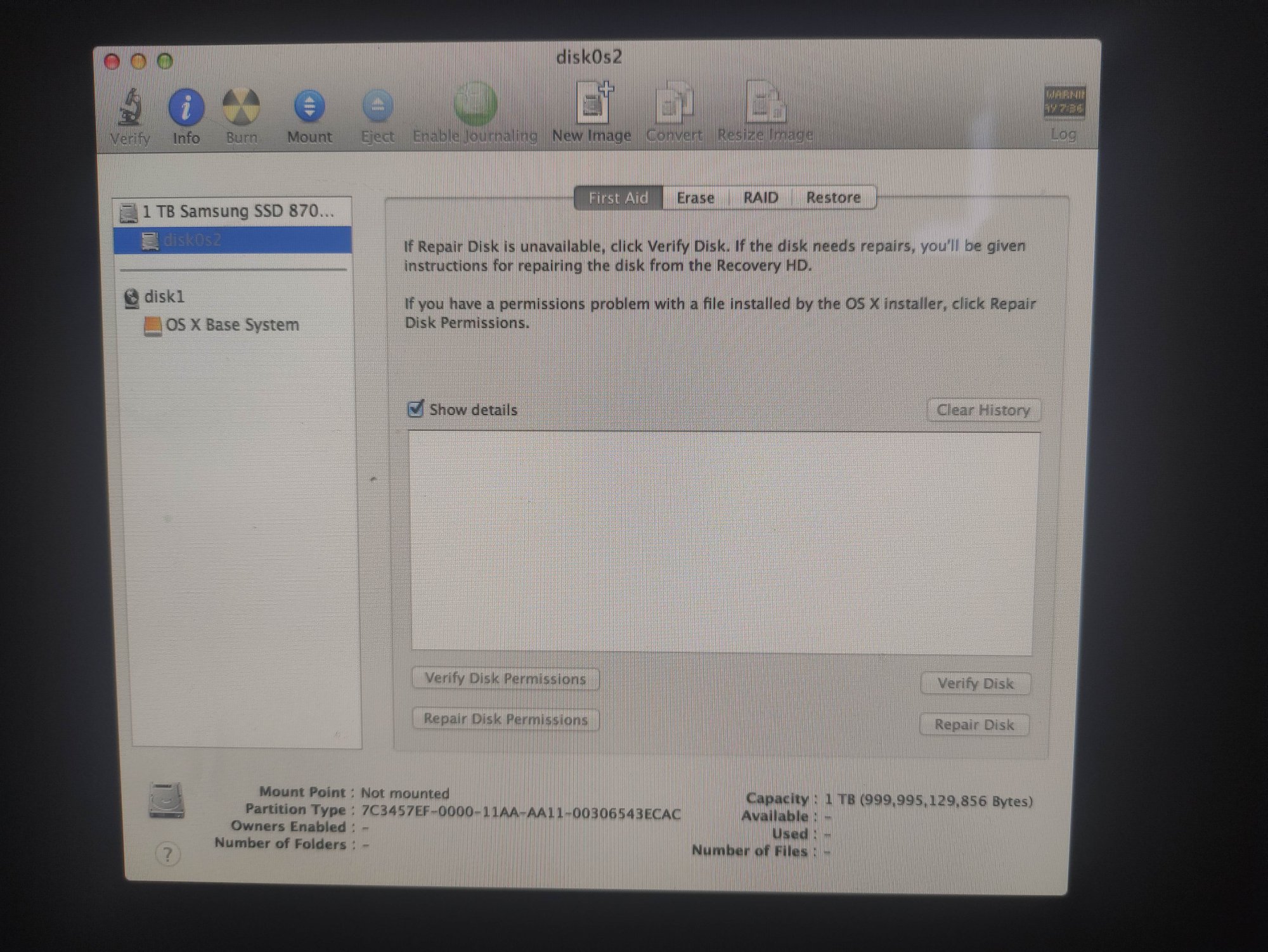Click the Burn toolbar icon

point(241,106)
